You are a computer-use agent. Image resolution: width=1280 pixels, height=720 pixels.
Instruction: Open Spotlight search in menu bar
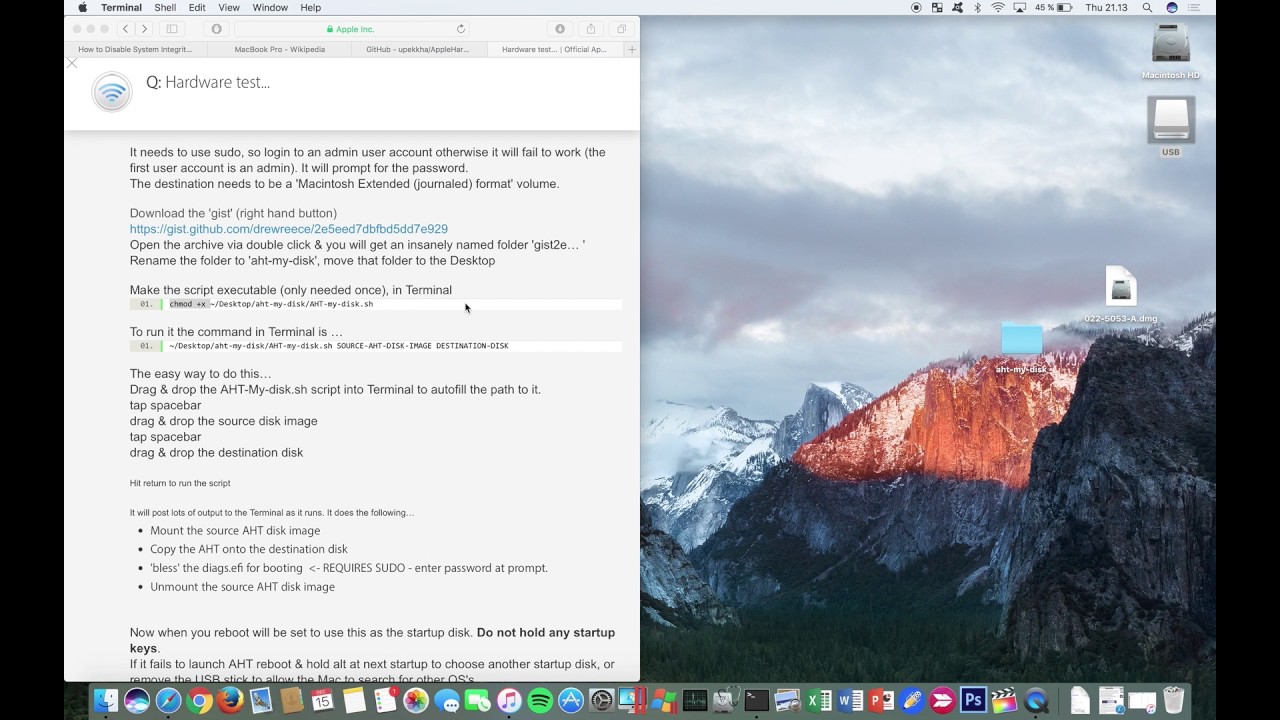click(1147, 7)
